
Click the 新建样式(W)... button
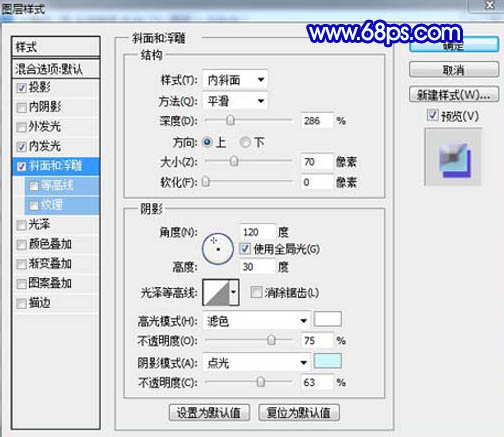click(454, 95)
